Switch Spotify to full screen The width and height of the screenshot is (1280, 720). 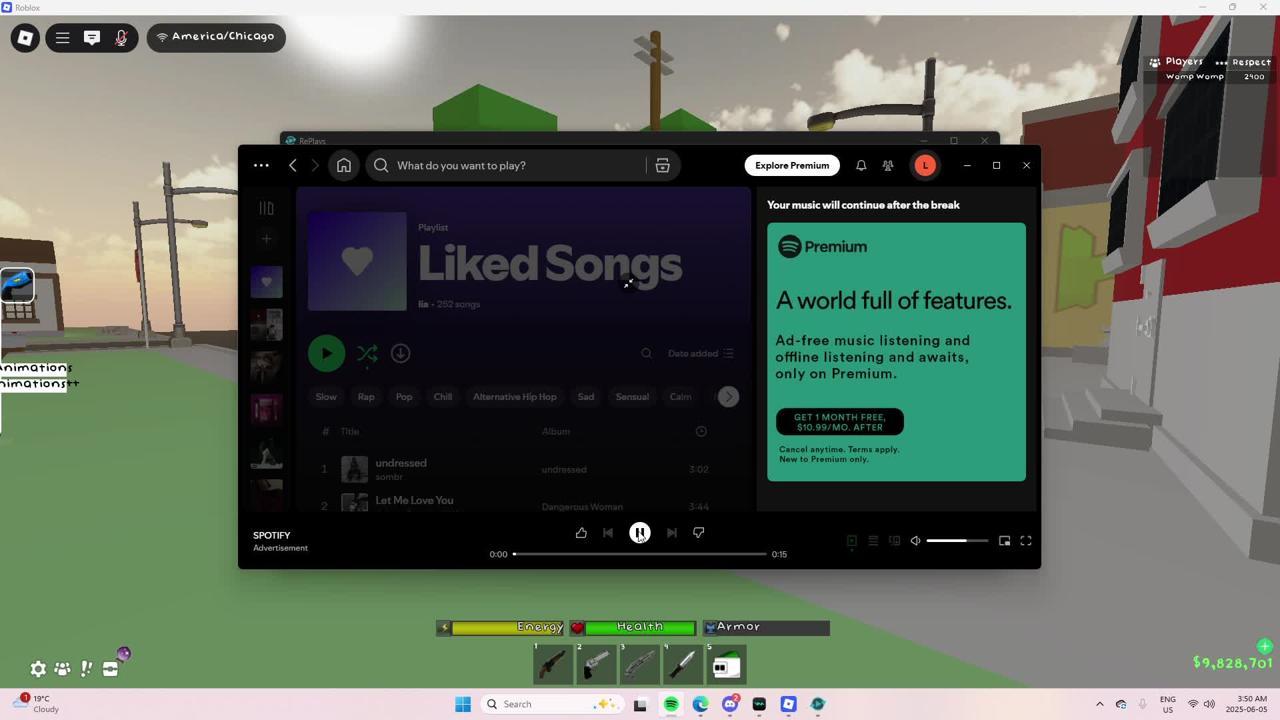pyautogui.click(x=1026, y=541)
